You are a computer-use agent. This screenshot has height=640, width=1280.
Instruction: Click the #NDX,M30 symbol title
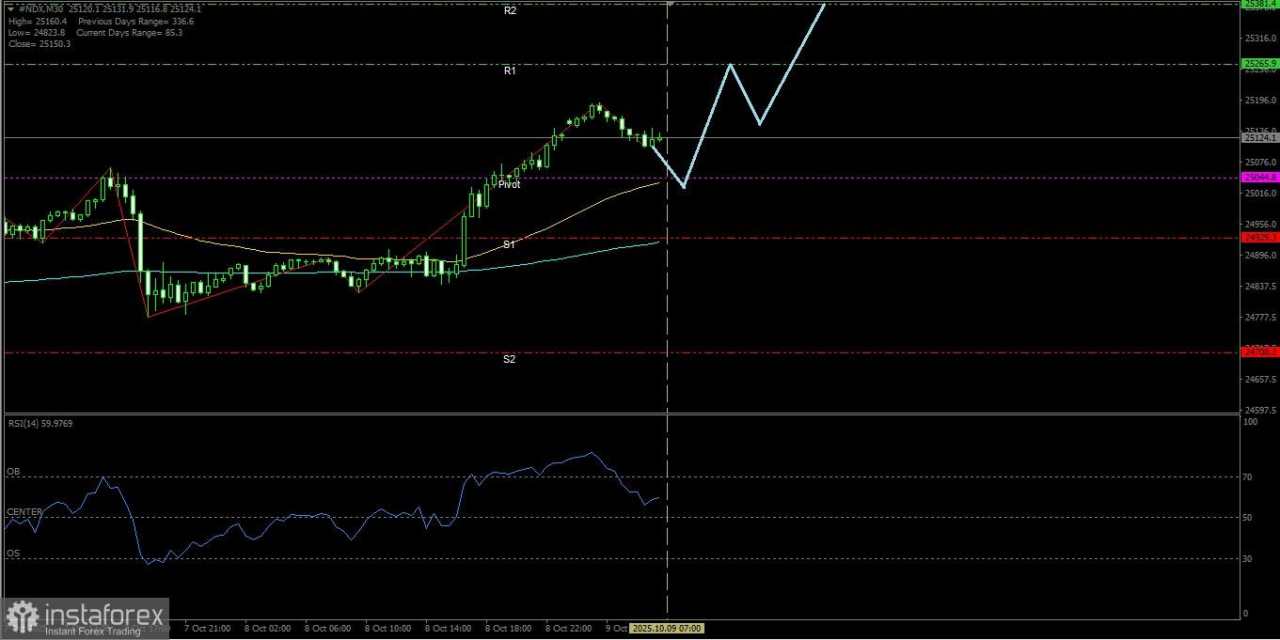tap(40, 8)
